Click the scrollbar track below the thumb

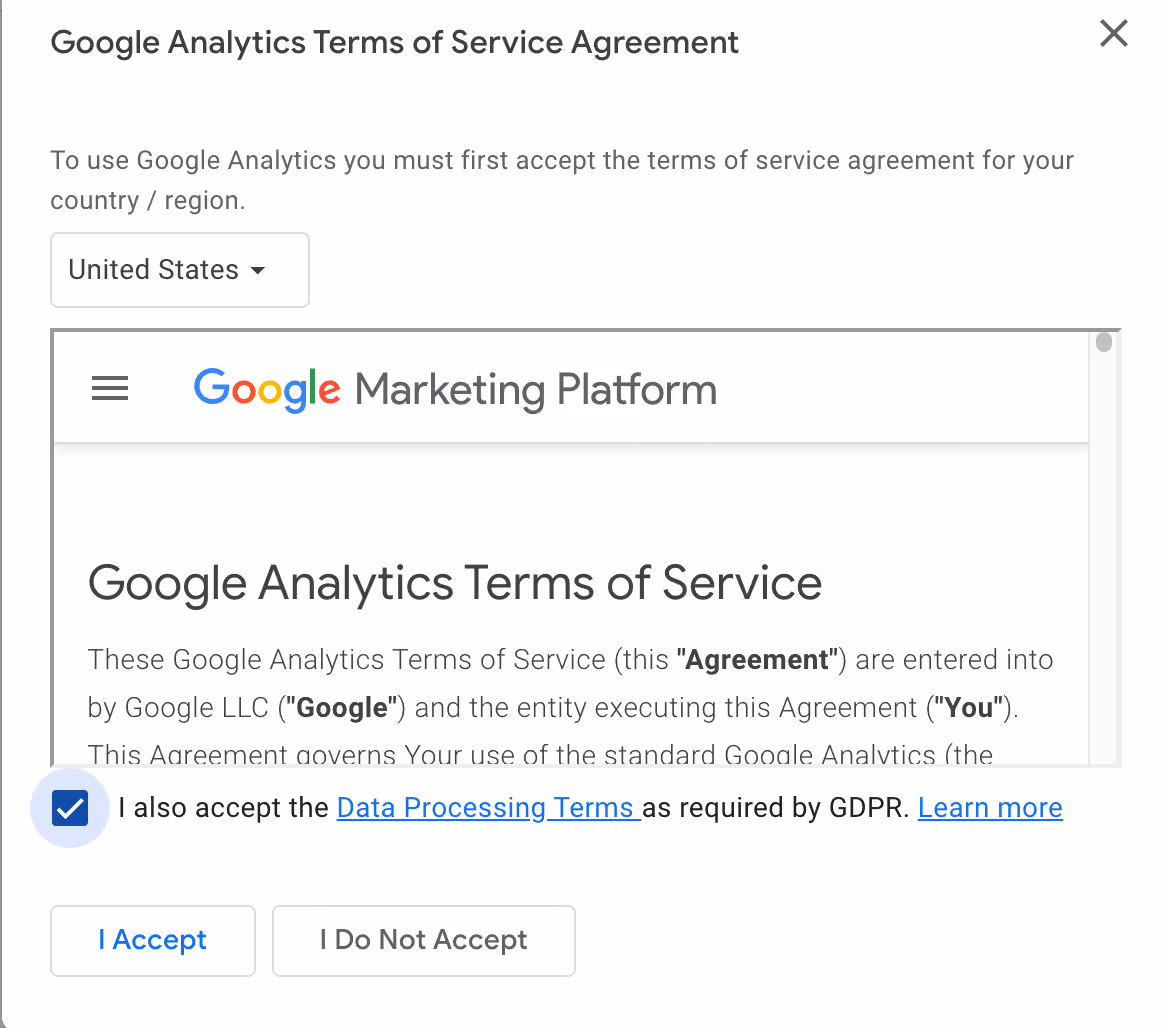click(1104, 559)
